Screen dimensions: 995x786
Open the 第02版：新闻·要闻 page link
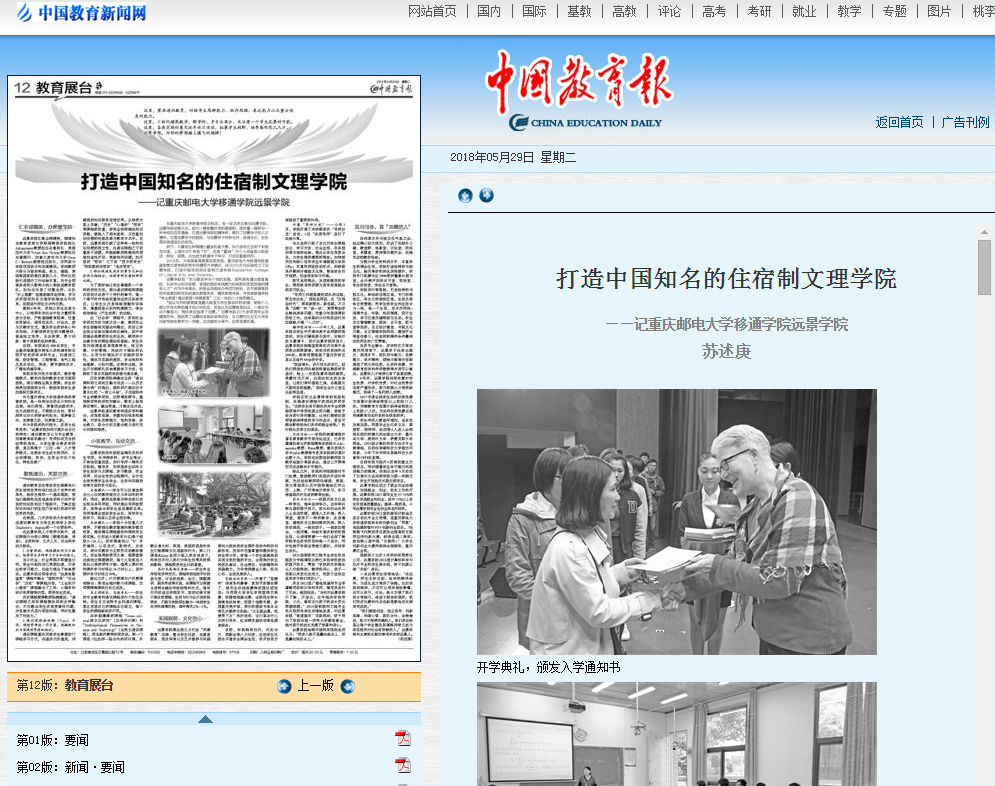(x=71, y=767)
